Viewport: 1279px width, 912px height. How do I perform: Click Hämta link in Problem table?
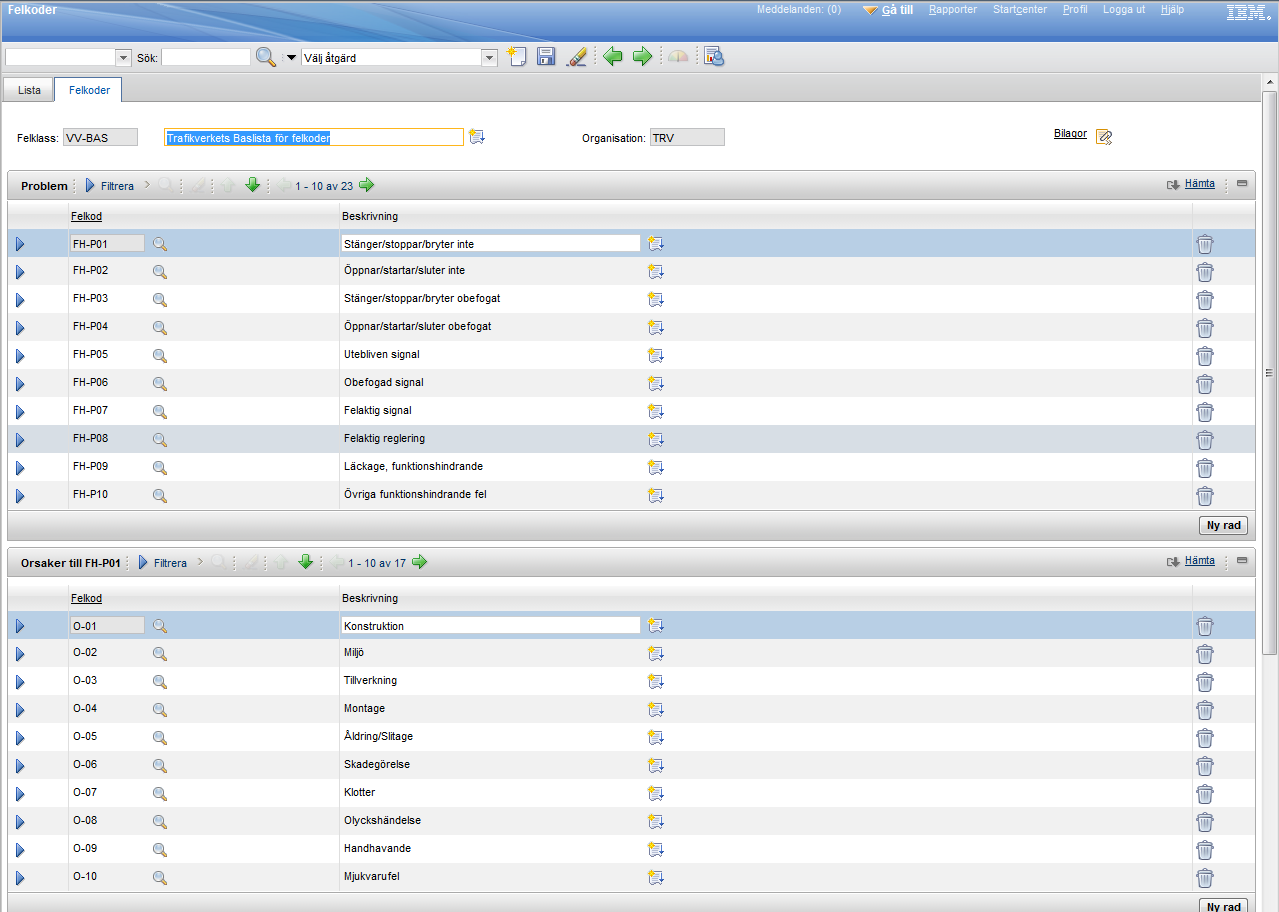click(x=1199, y=184)
